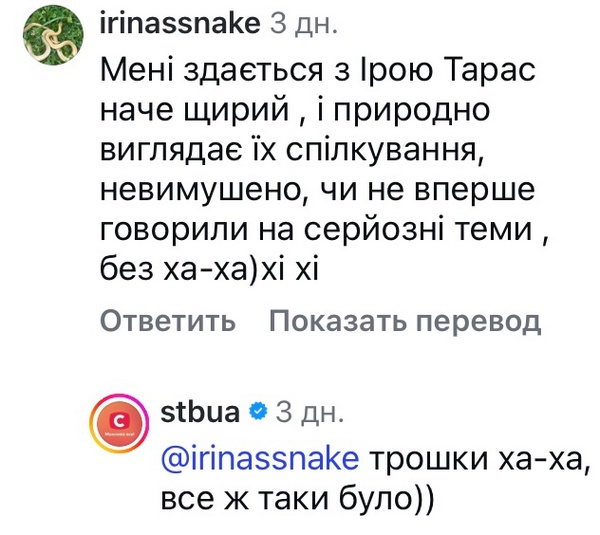Click the reply line "все ж таки було))"
The height and width of the screenshot is (535, 600).
[296, 499]
